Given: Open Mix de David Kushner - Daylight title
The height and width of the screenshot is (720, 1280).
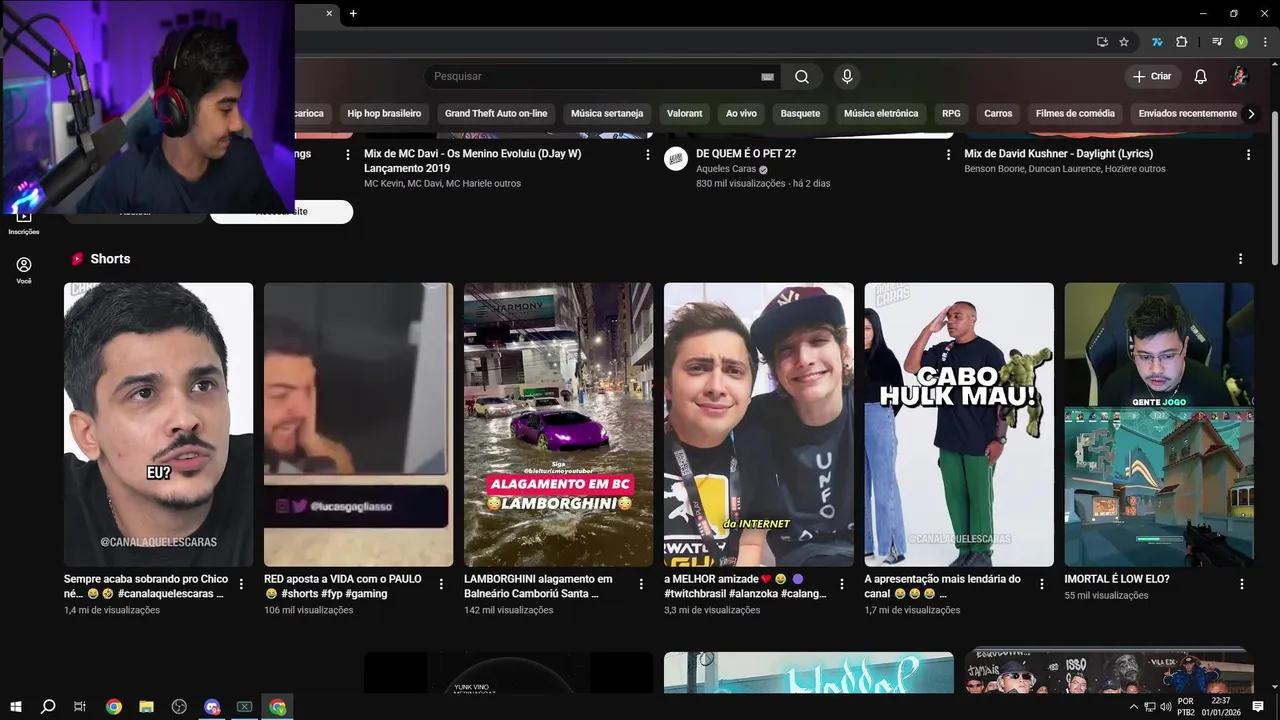Looking at the screenshot, I should click(1059, 154).
